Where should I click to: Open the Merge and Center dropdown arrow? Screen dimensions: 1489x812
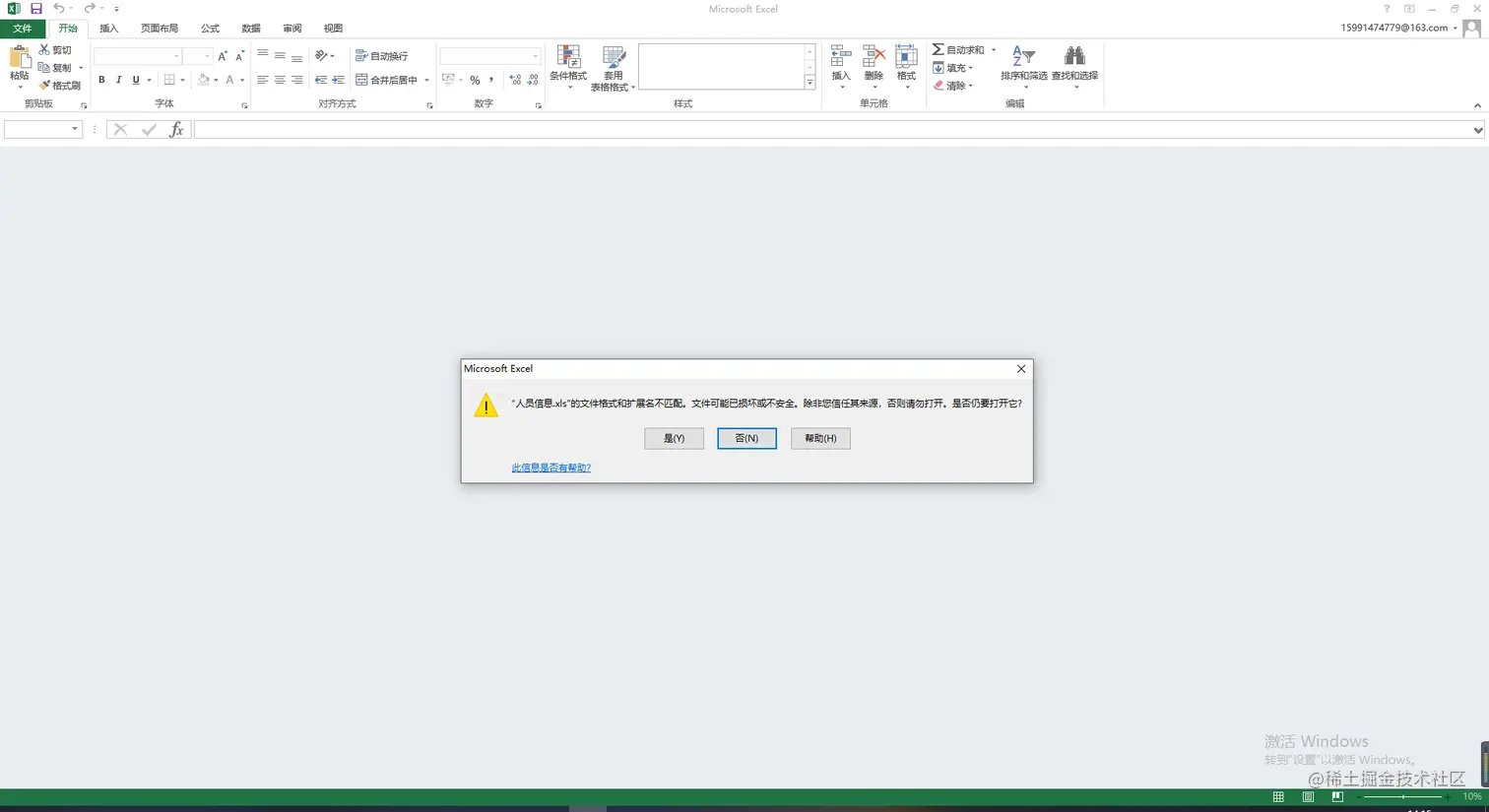(426, 80)
